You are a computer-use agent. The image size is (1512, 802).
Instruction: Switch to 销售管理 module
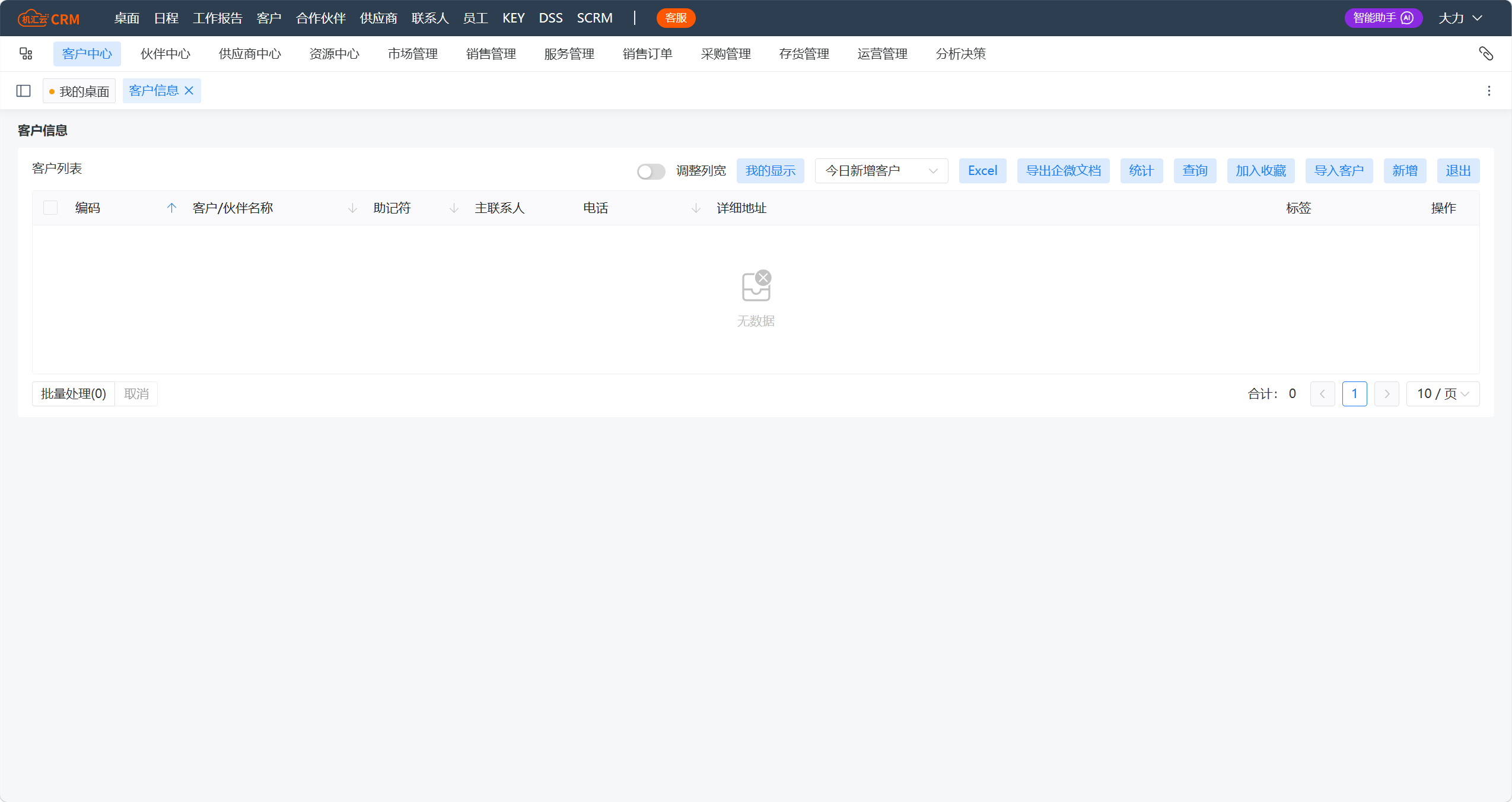coord(491,54)
